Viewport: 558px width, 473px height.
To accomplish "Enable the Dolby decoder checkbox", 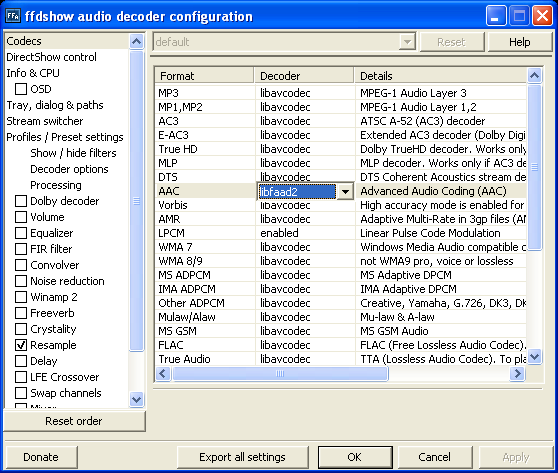I will point(21,201).
